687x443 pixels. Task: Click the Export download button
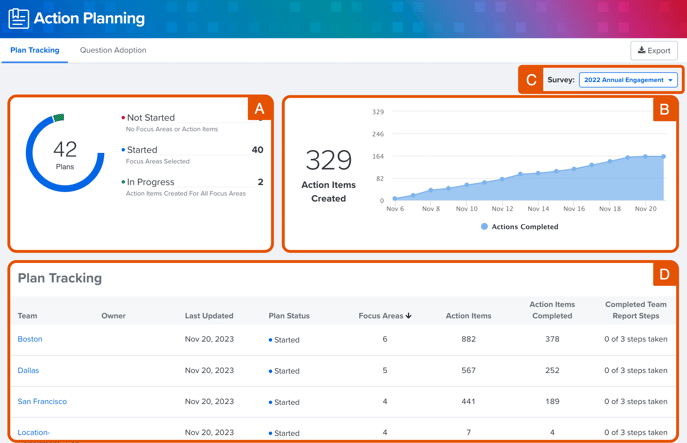click(x=654, y=50)
